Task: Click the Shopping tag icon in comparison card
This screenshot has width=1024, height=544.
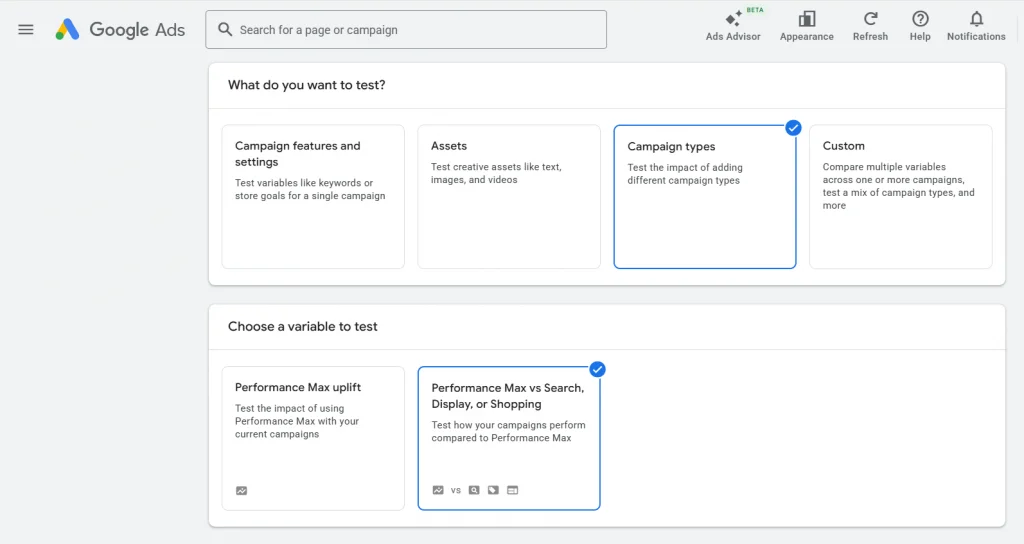Action: [x=493, y=490]
